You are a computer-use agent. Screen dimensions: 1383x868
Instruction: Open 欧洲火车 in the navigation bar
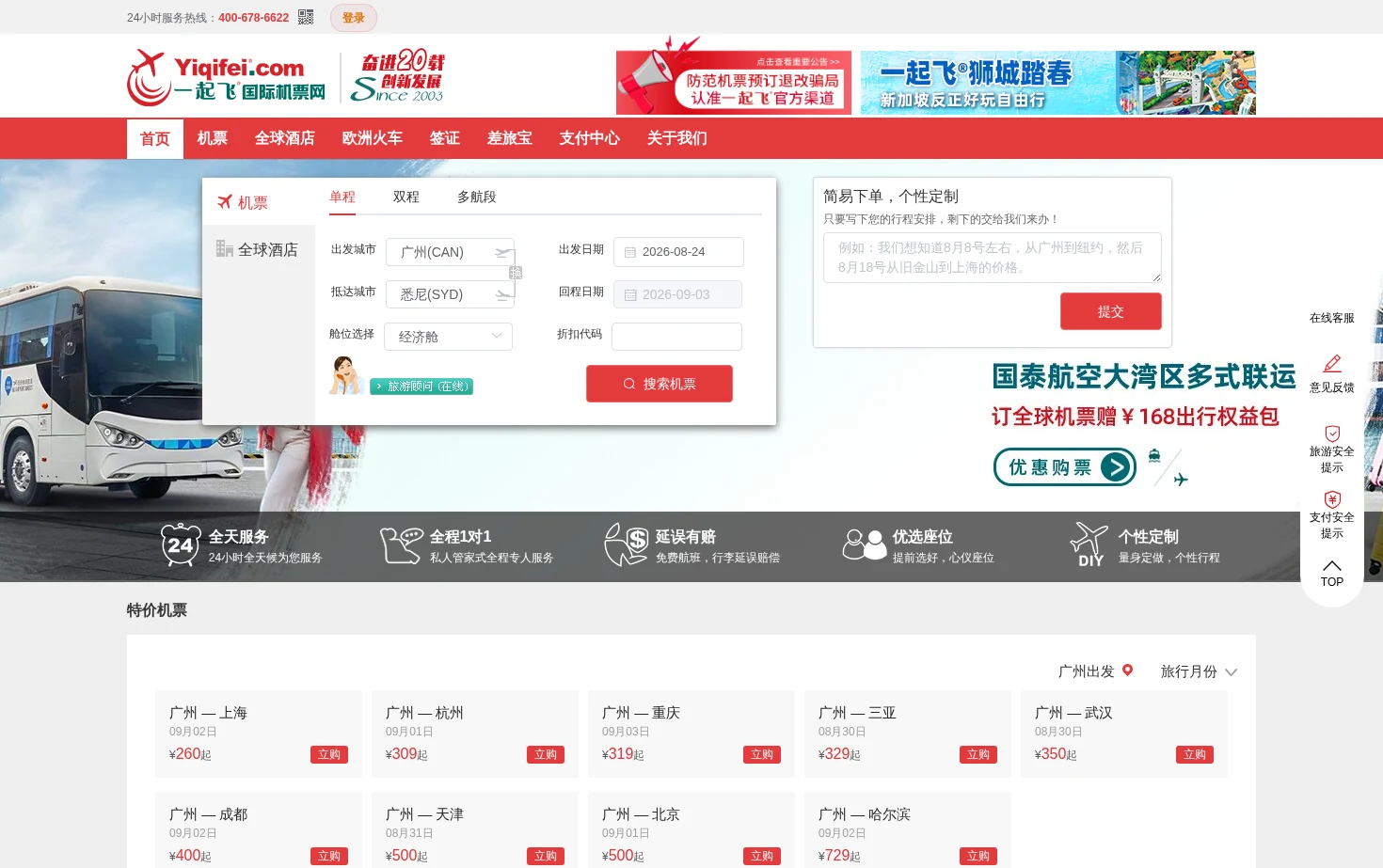[373, 138]
